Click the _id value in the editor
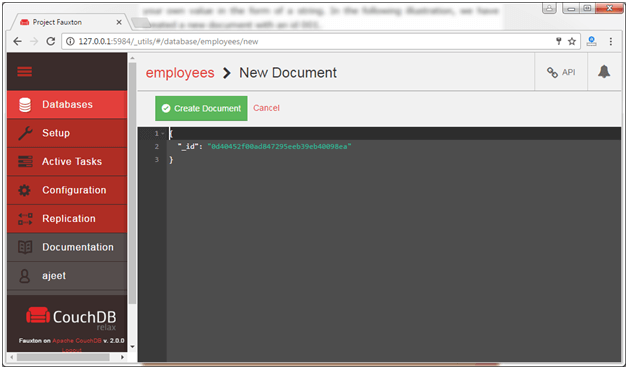 [x=279, y=147]
